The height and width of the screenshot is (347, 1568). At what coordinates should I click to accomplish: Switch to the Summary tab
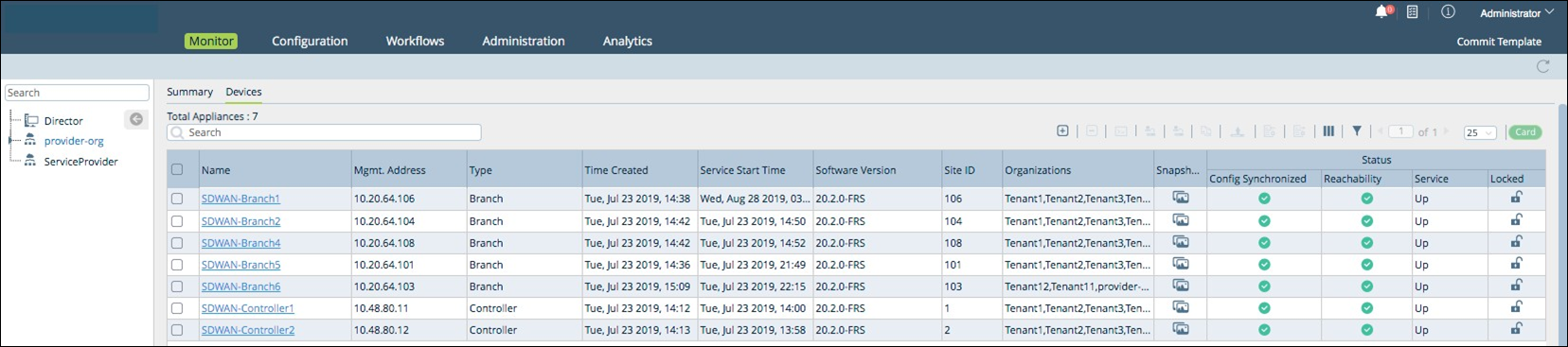(x=189, y=92)
